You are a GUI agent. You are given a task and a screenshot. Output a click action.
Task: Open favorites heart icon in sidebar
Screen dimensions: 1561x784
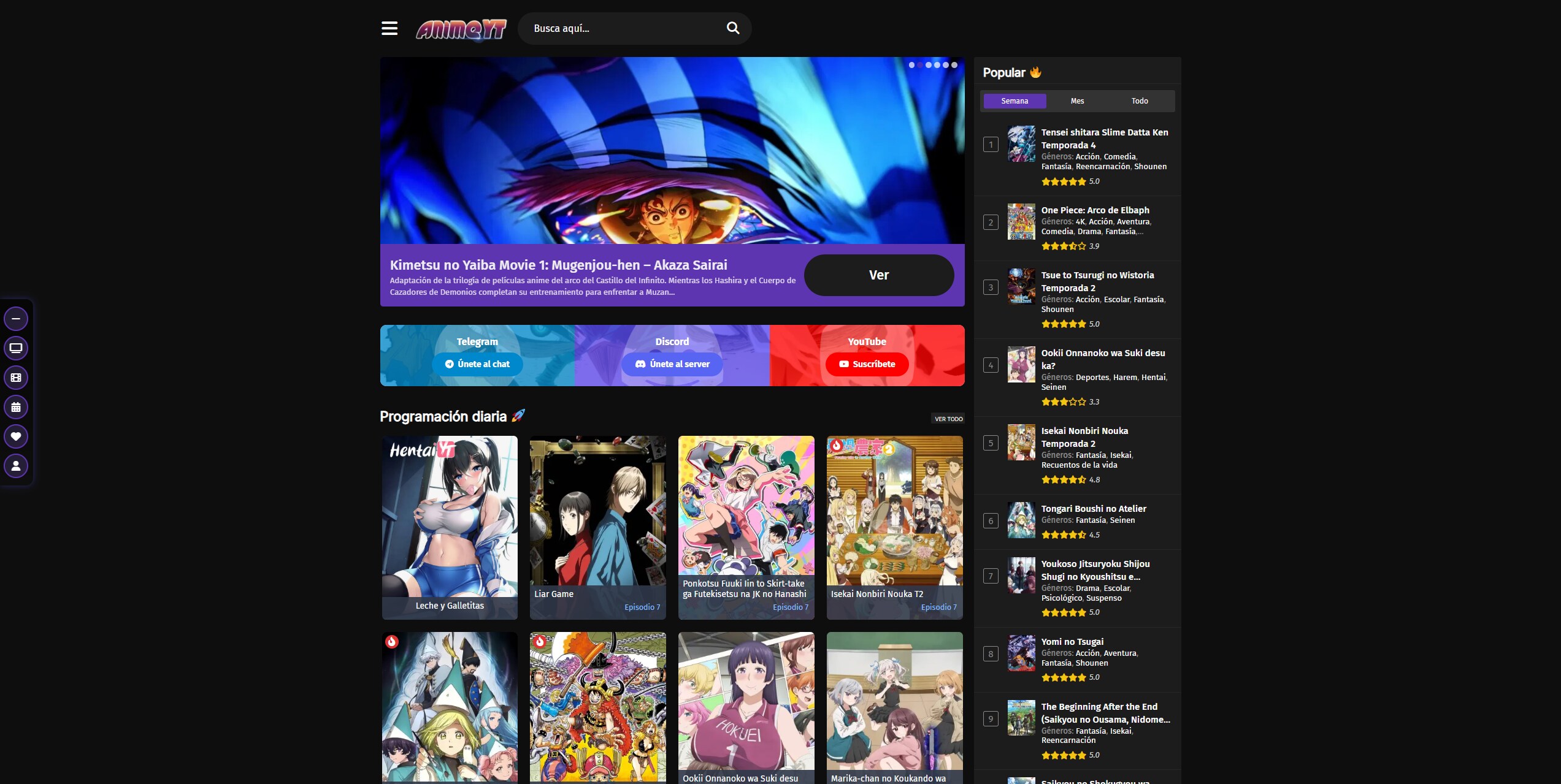point(16,436)
